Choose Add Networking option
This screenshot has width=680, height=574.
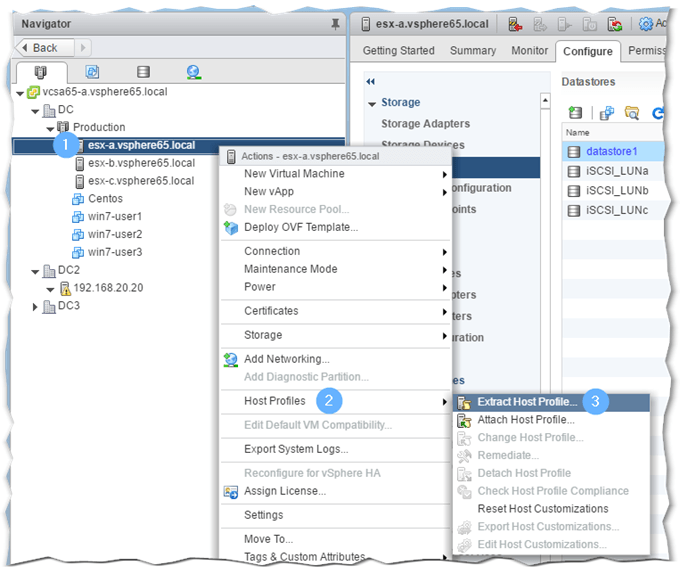(x=336, y=359)
